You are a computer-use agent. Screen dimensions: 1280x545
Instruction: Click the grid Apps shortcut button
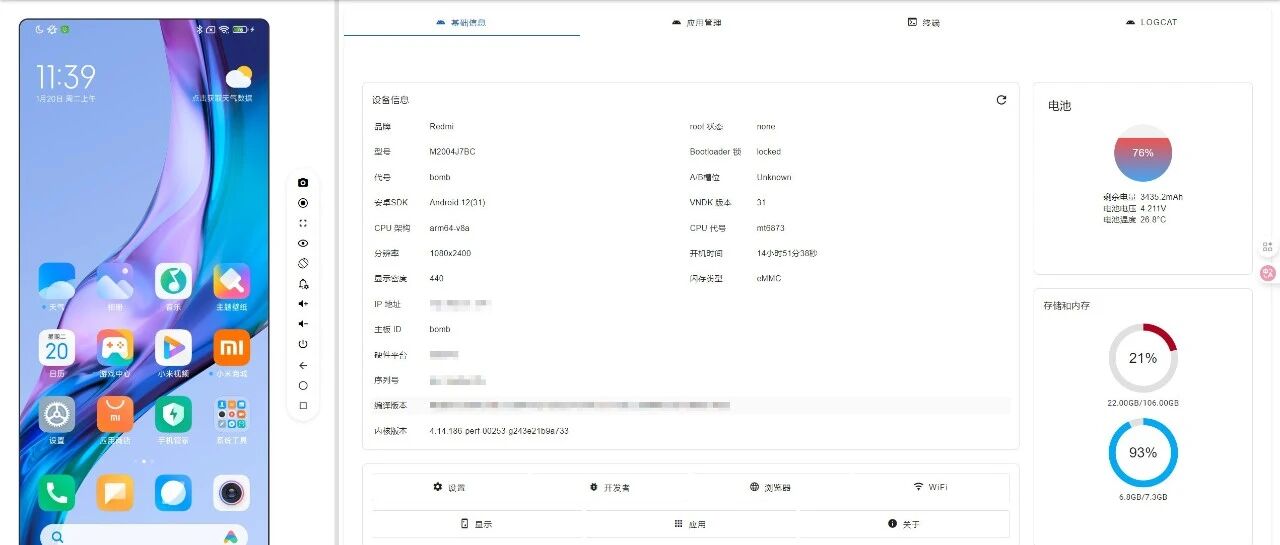[690, 524]
